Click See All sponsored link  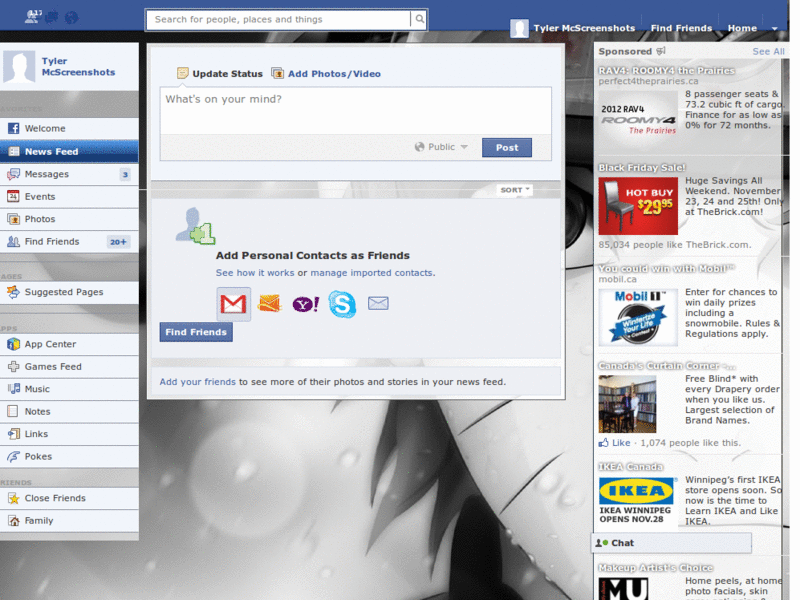pos(768,52)
